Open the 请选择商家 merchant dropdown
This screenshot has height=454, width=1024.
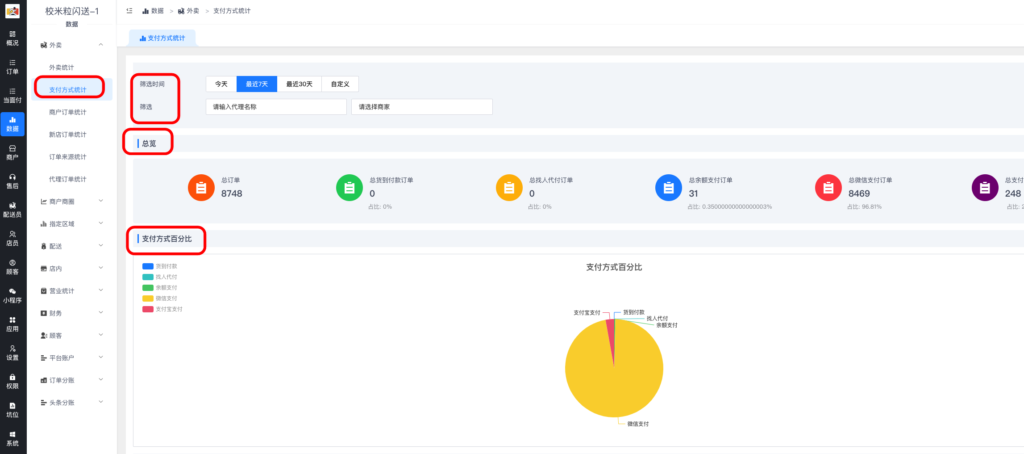click(x=421, y=107)
